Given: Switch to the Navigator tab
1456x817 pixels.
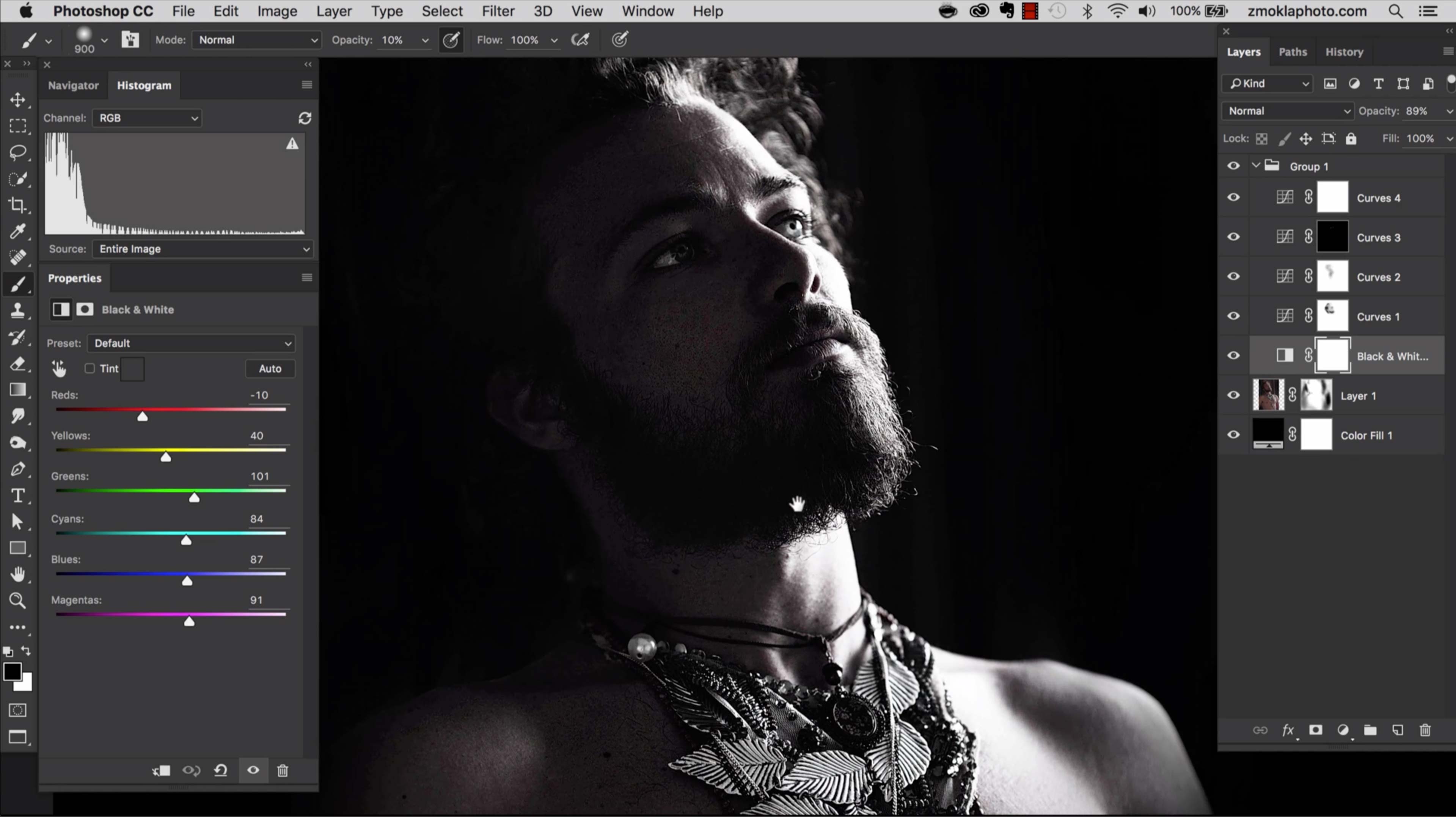Looking at the screenshot, I should (74, 85).
